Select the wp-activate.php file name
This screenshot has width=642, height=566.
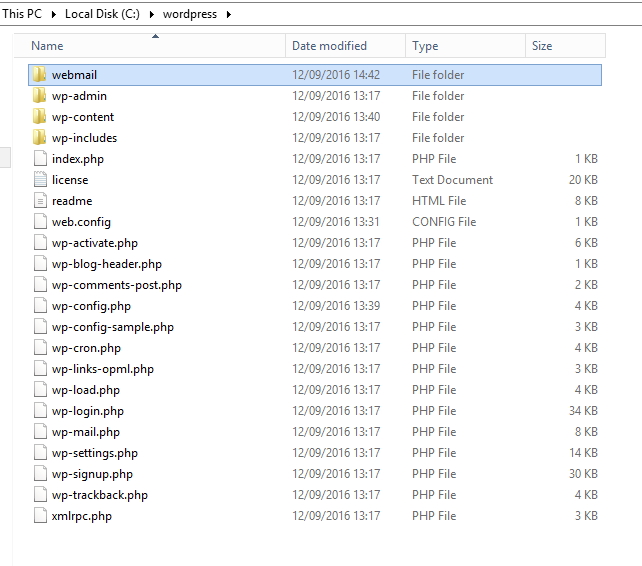coord(95,243)
